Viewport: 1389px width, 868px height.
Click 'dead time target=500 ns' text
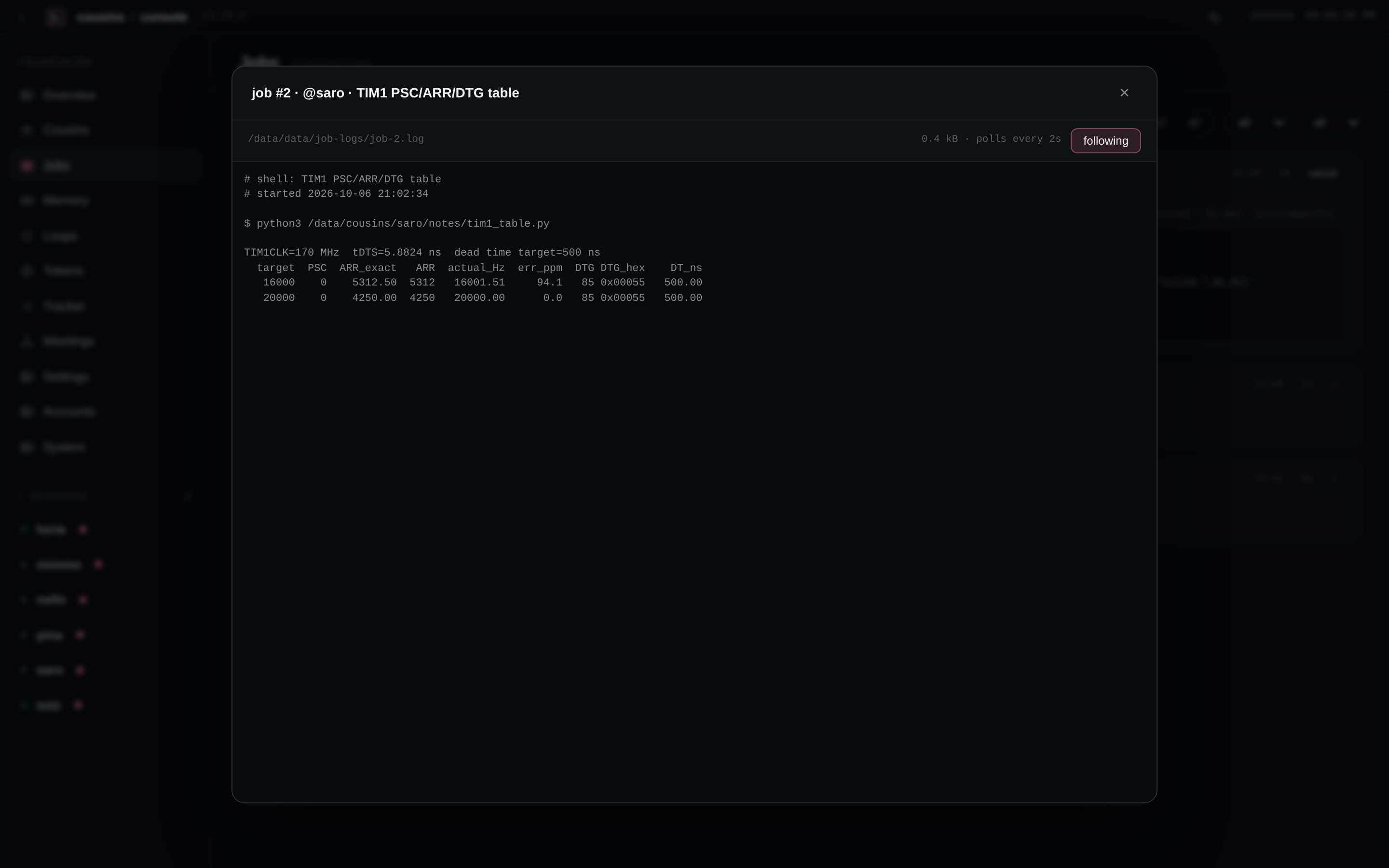pyautogui.click(x=527, y=253)
